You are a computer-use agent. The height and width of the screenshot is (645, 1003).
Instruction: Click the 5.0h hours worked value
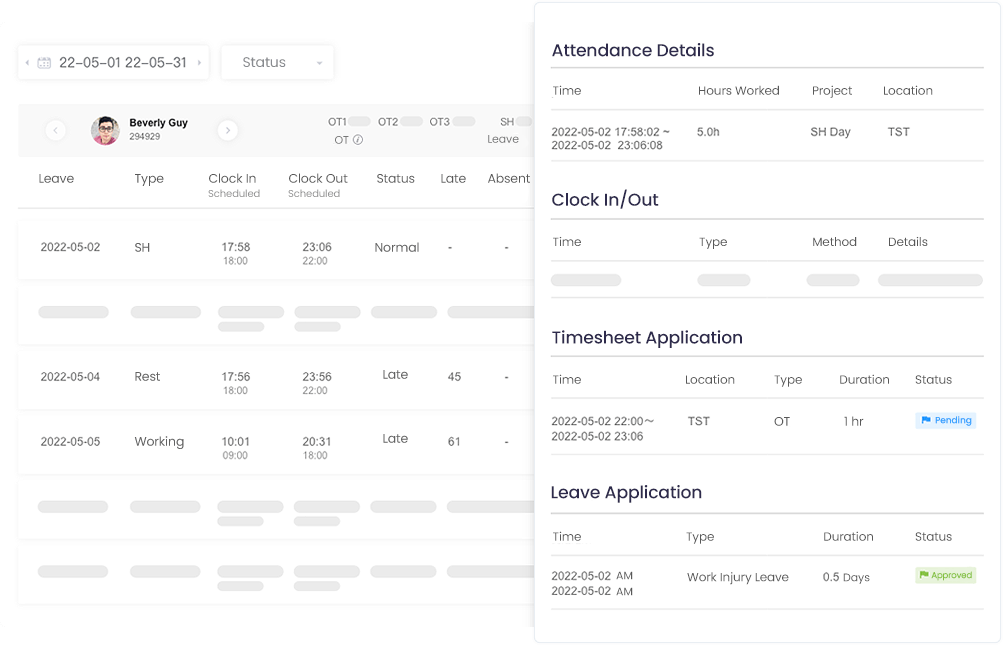pyautogui.click(x=708, y=132)
